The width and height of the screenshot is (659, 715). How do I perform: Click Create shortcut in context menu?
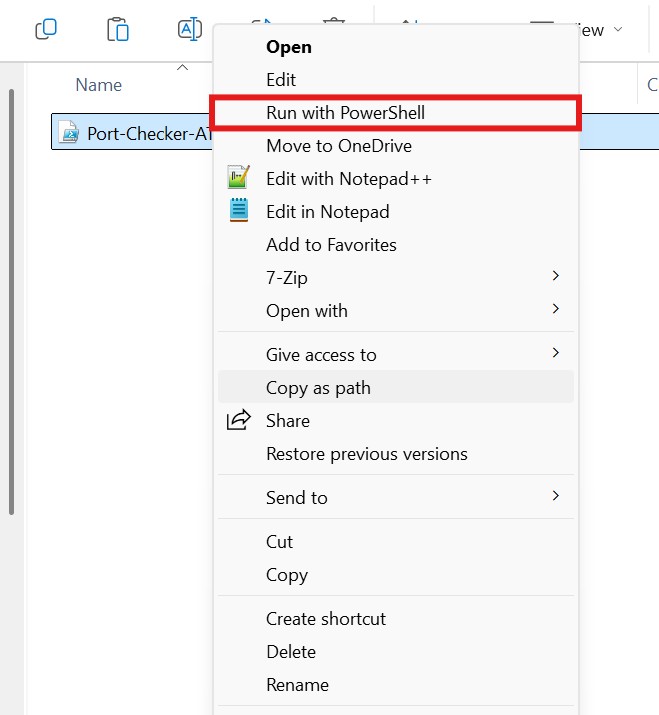click(325, 618)
